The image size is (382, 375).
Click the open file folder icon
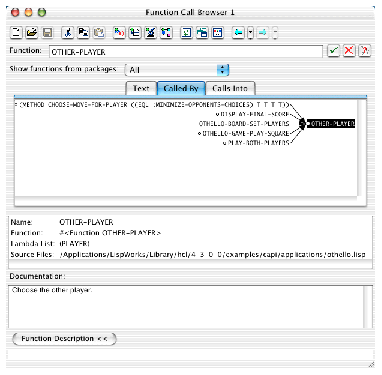tap(32, 32)
